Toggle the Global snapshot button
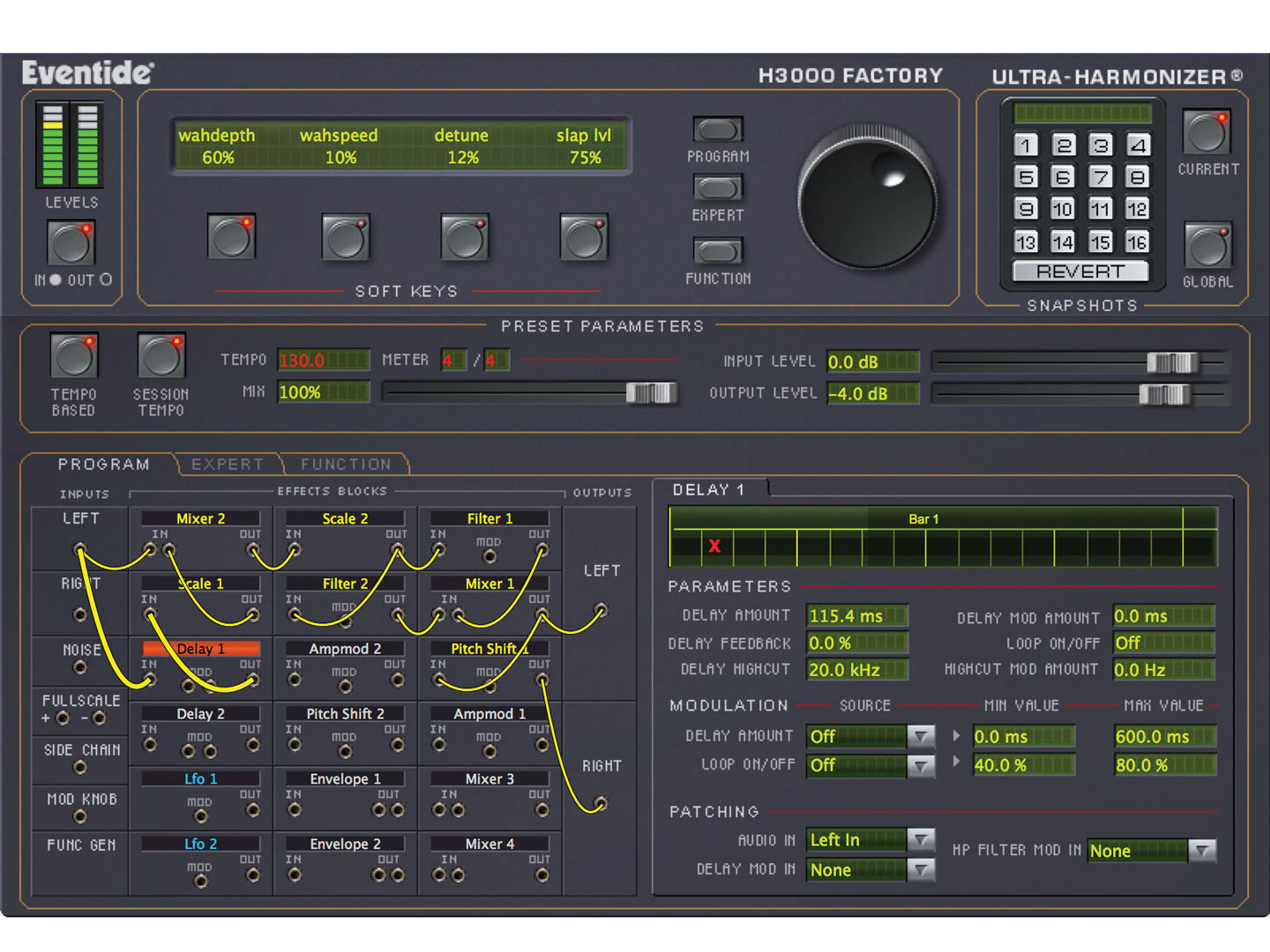The height and width of the screenshot is (952, 1270). coord(1206,245)
